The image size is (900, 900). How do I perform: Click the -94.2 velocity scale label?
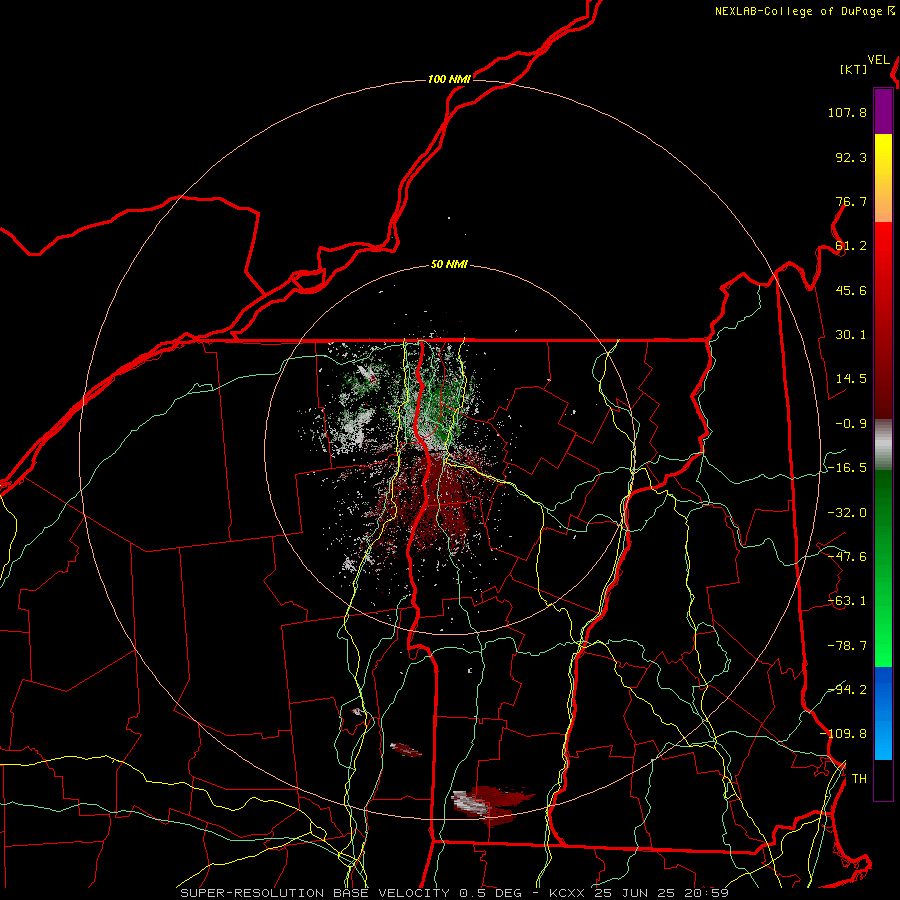847,690
